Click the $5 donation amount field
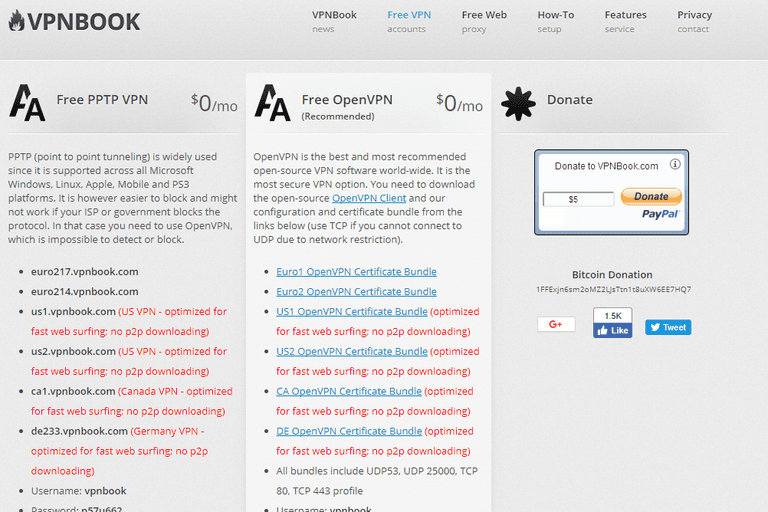 (x=578, y=199)
